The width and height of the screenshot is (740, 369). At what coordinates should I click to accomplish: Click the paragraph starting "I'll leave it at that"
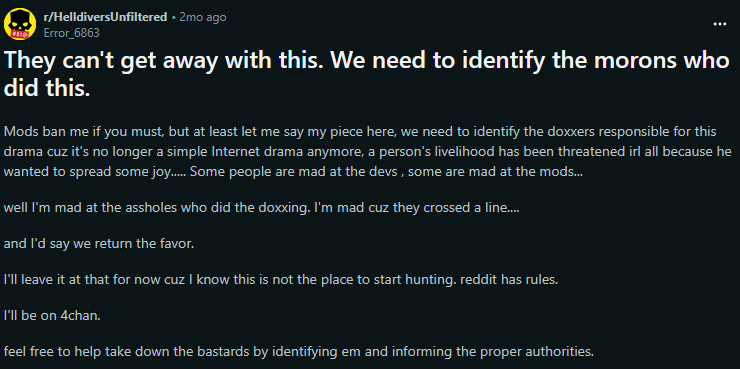[281, 280]
